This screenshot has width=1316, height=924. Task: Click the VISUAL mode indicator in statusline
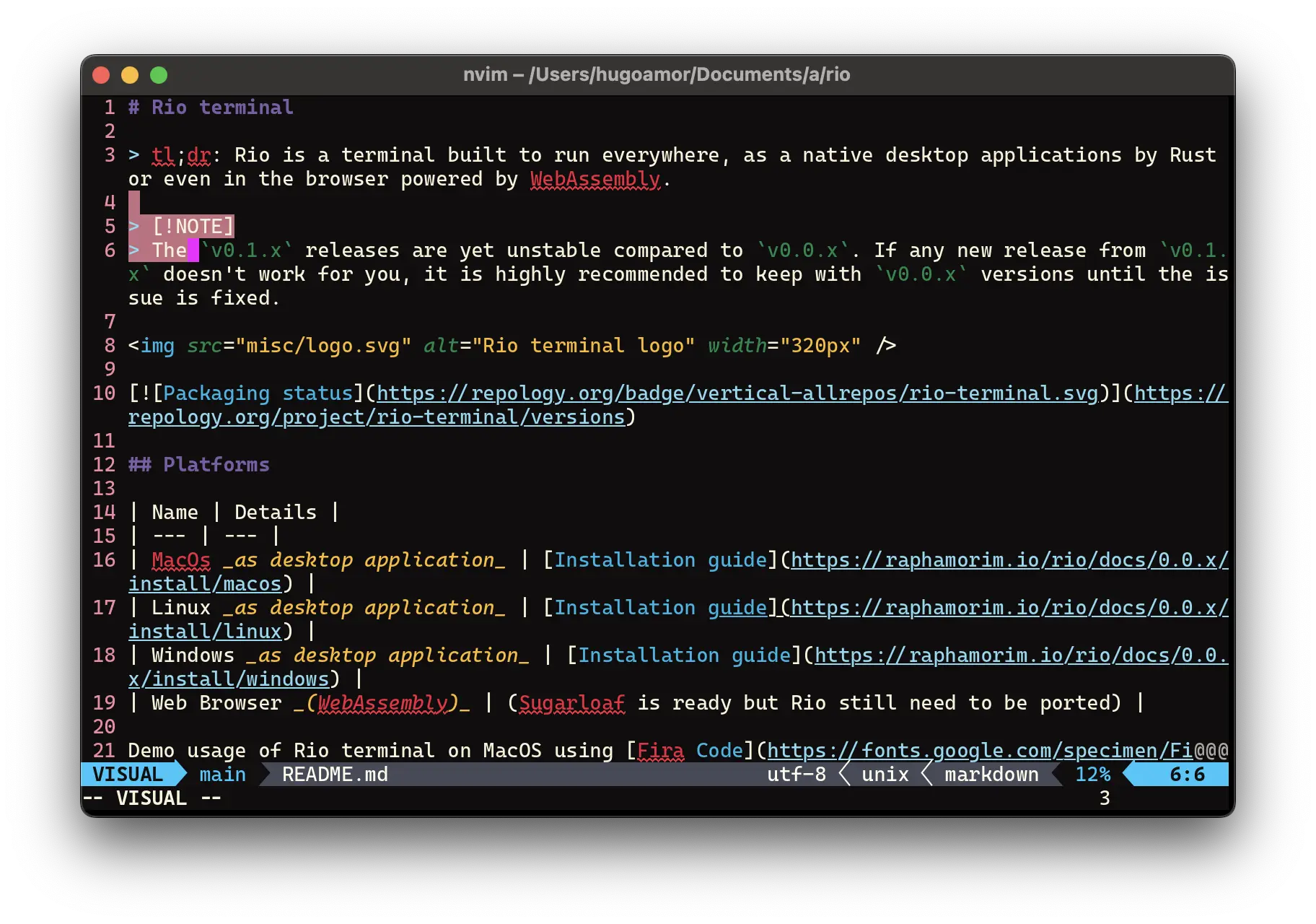click(x=128, y=775)
